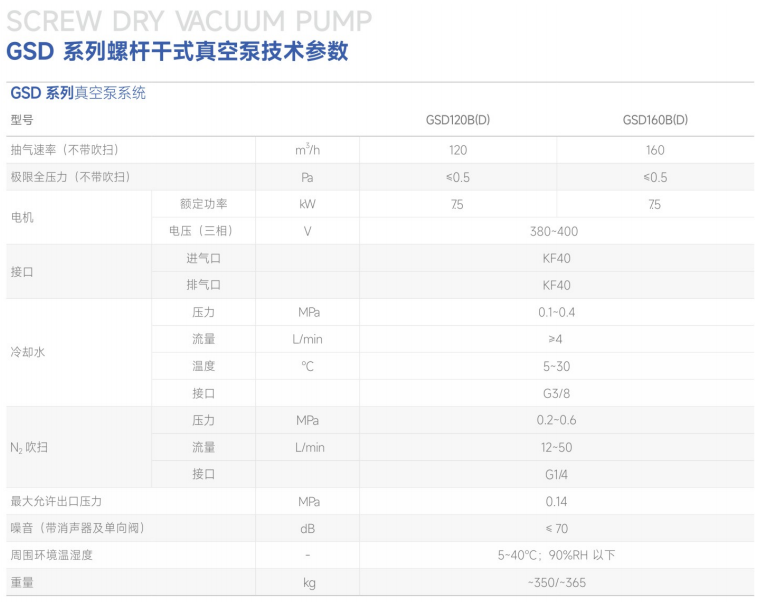
Task: Click the '极限全压力(不带吹扫)' row label
Action: pyautogui.click(x=70, y=177)
